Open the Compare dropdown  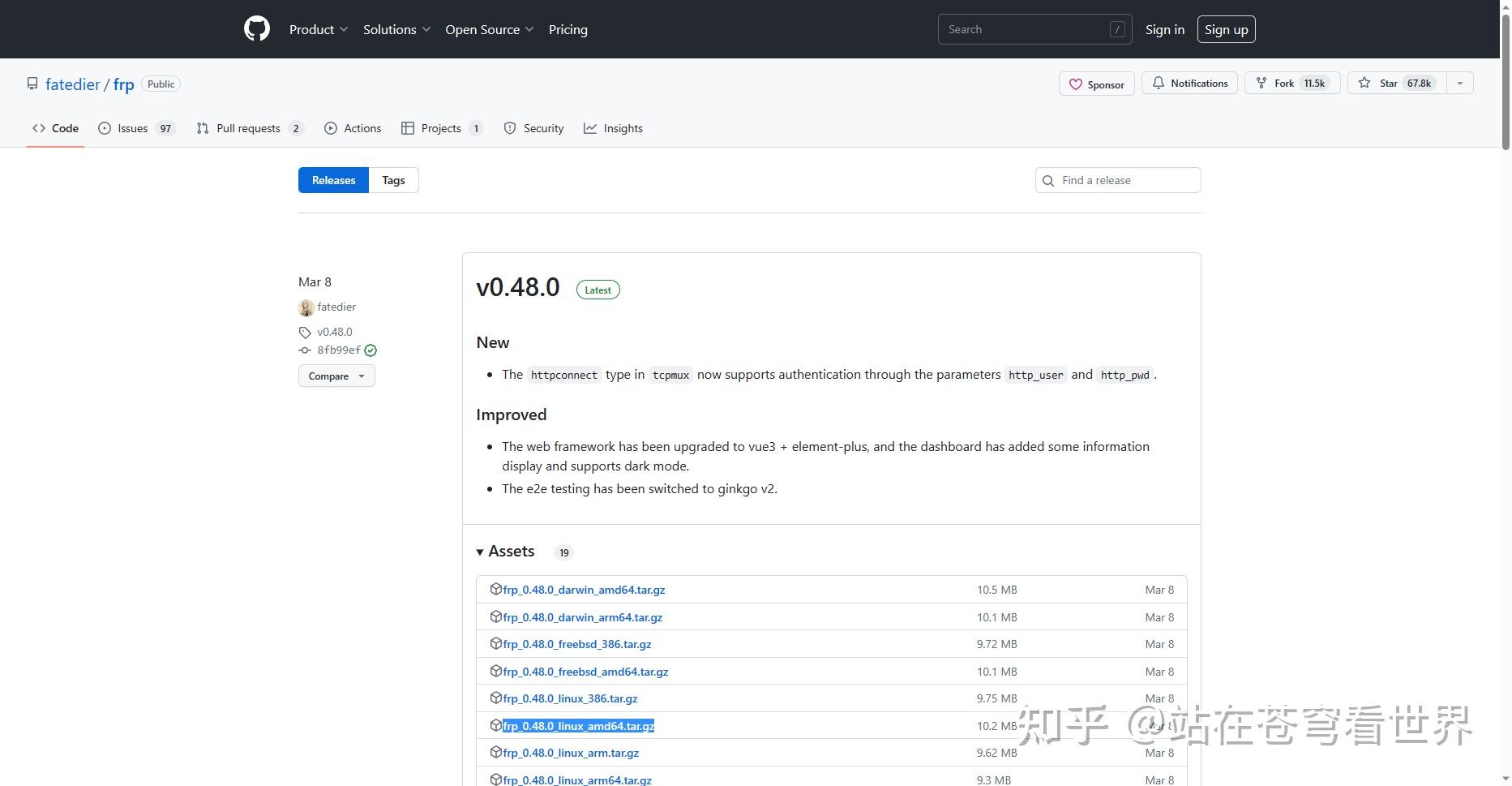336,376
